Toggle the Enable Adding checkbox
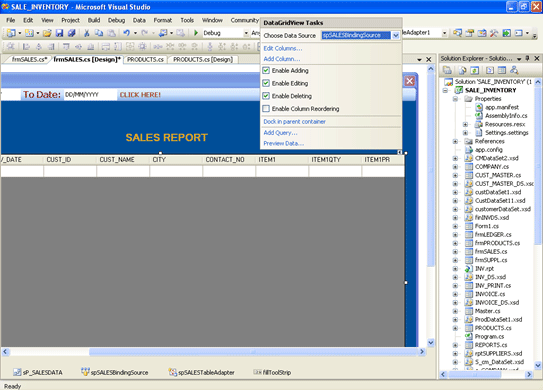Screen dimensions: 543x390 (266, 70)
